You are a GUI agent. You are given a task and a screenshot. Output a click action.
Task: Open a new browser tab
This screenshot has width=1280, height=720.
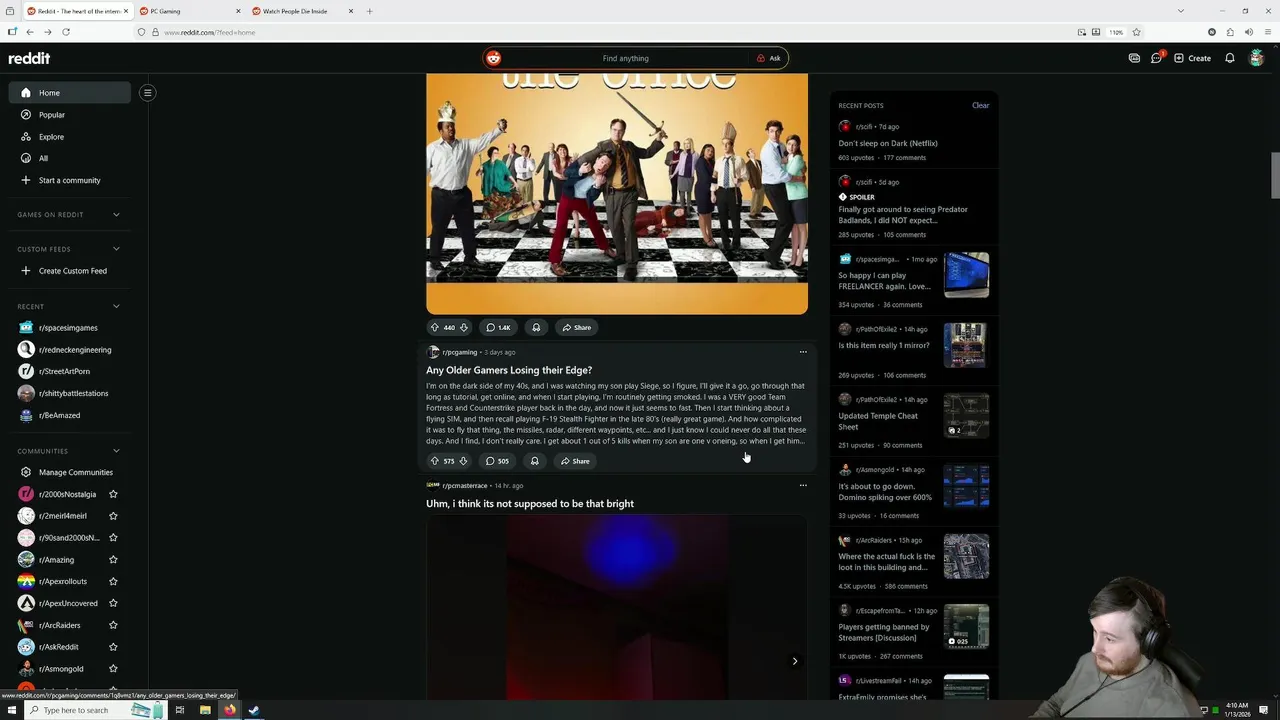tap(369, 11)
